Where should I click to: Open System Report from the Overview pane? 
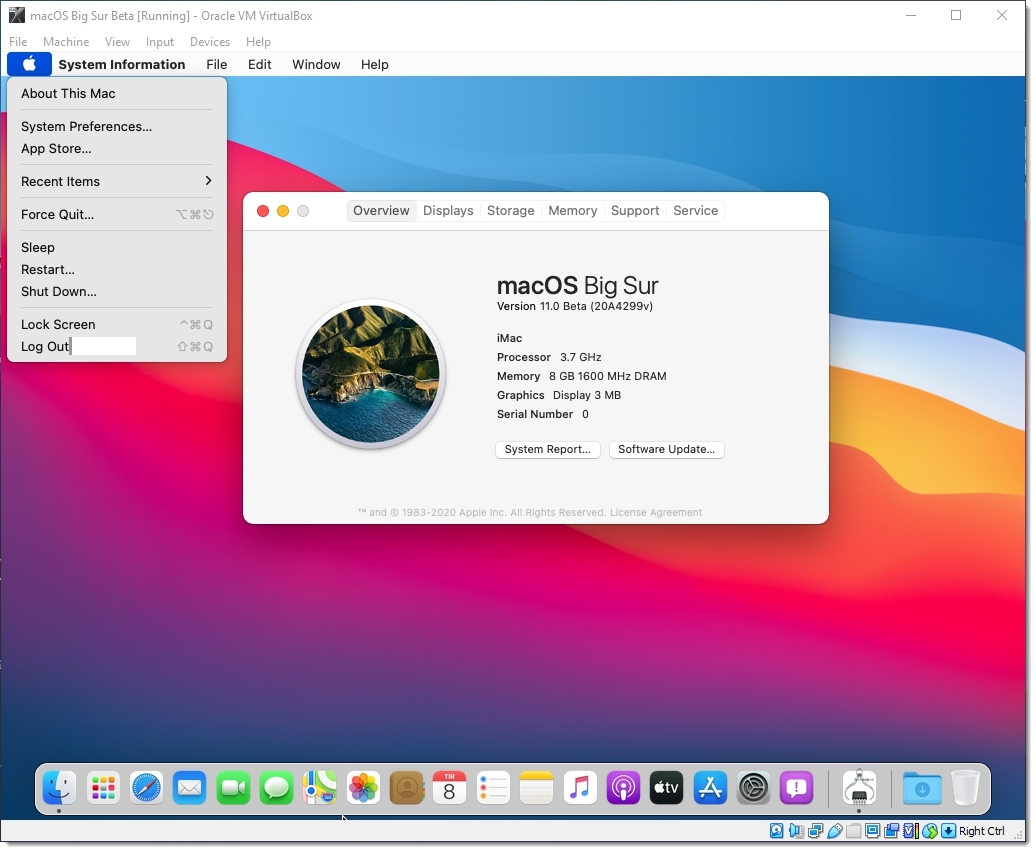(547, 449)
